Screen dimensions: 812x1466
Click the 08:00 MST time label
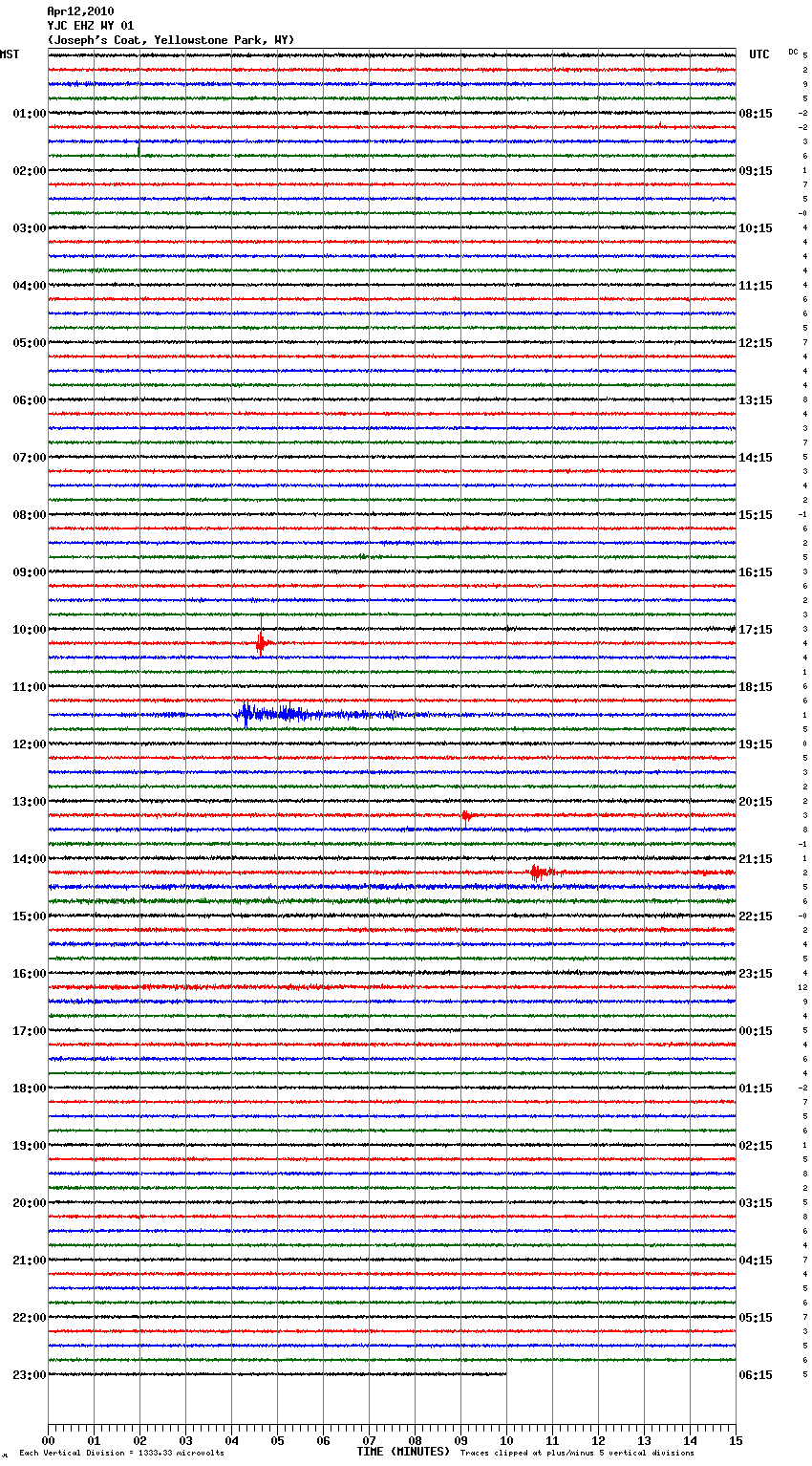[x=30, y=515]
